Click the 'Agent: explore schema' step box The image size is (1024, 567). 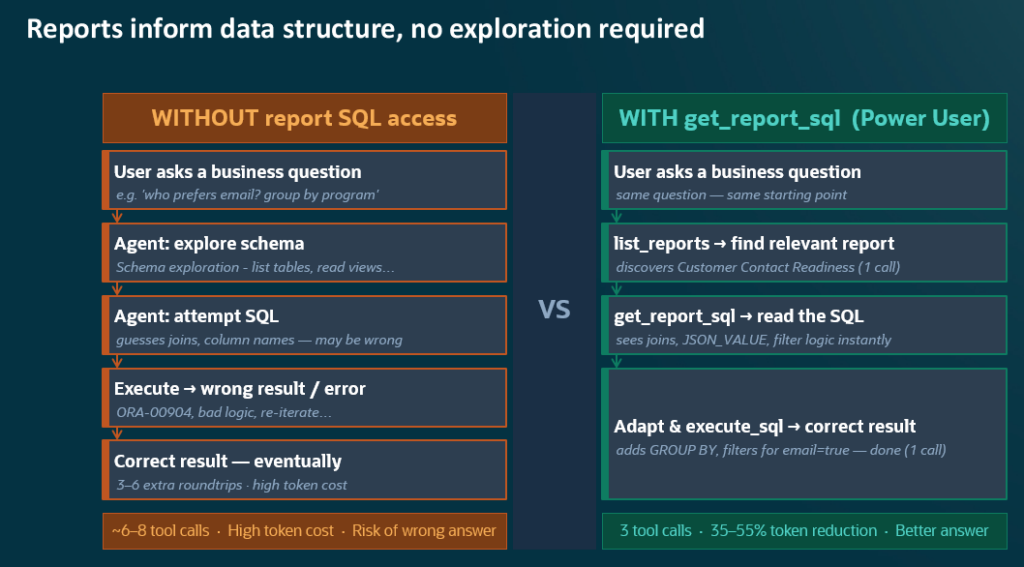pos(304,253)
